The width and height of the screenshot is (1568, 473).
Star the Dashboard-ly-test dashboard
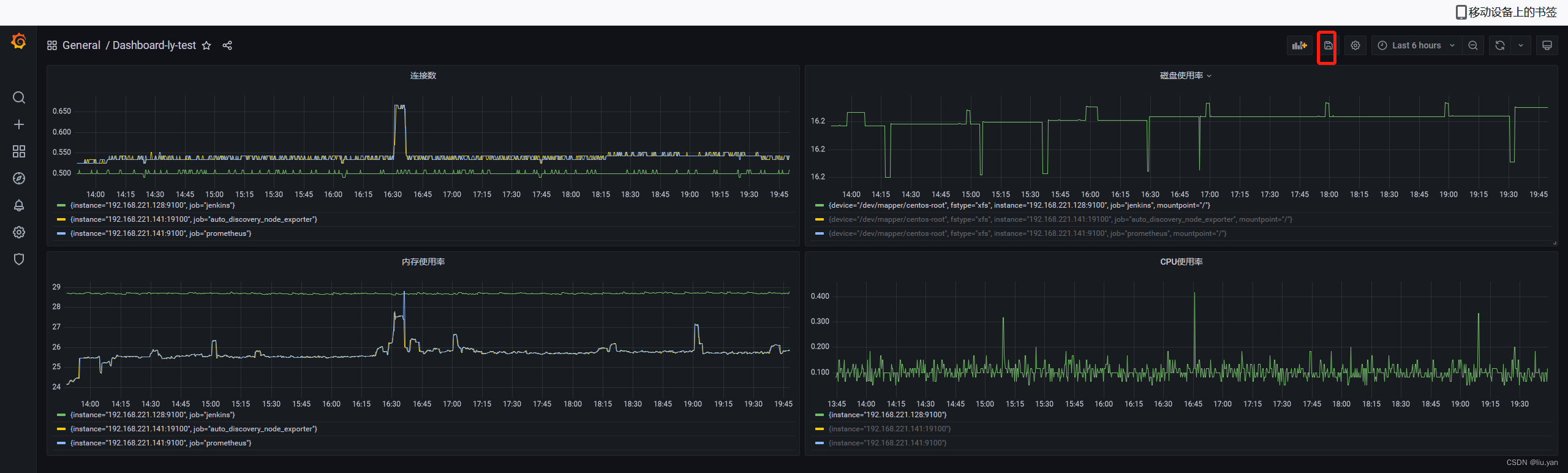tap(206, 45)
